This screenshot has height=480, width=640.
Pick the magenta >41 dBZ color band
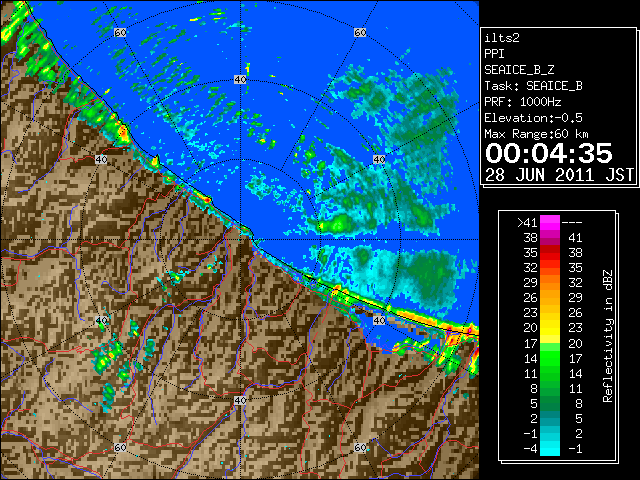[550, 222]
